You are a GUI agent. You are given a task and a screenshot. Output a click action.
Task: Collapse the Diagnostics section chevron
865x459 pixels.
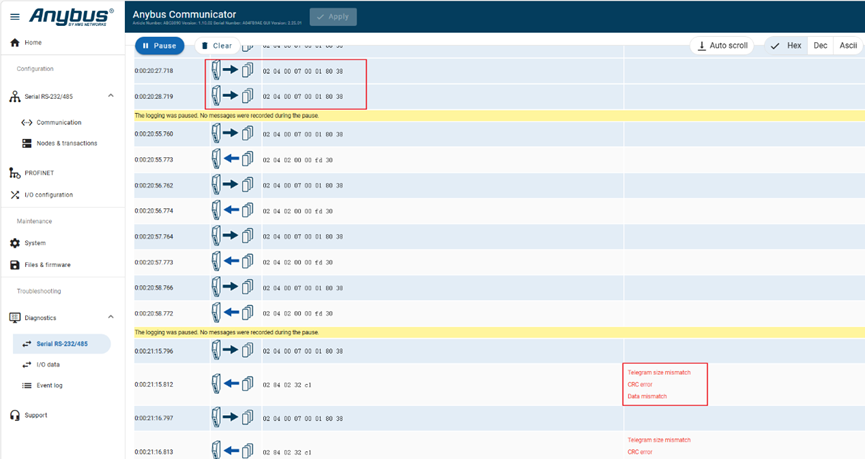(111, 318)
